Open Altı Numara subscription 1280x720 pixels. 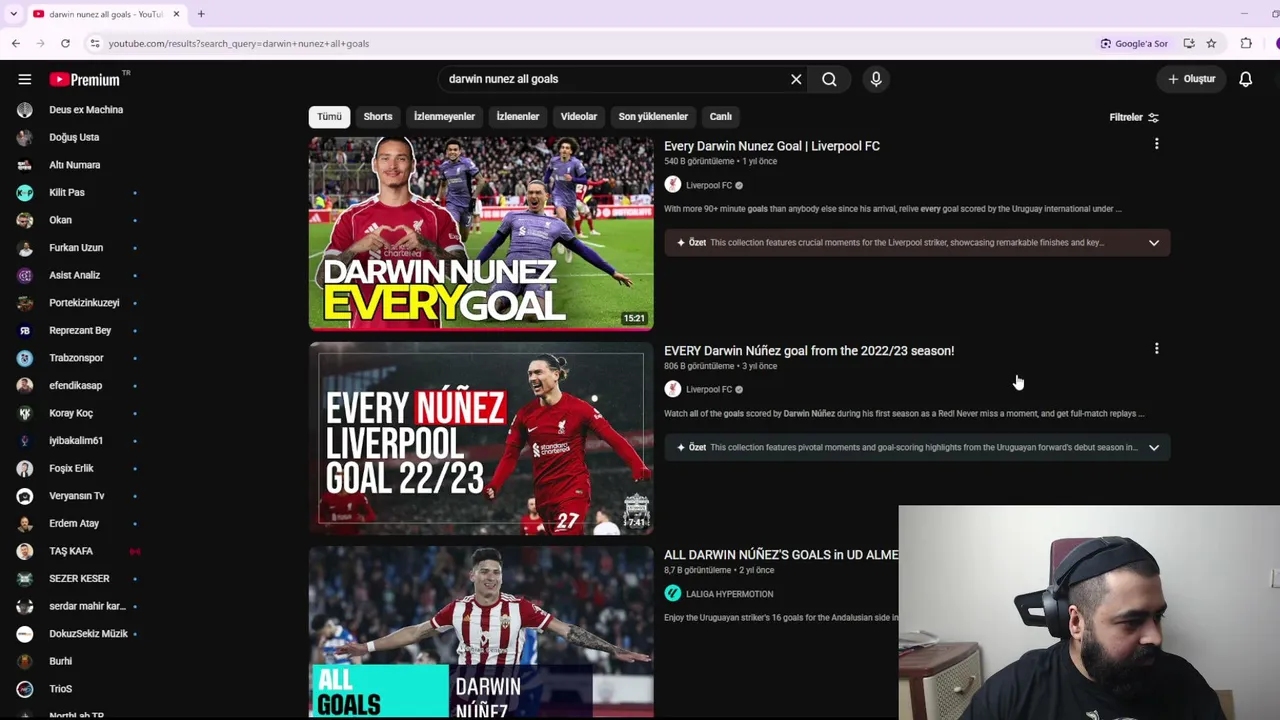75,165
